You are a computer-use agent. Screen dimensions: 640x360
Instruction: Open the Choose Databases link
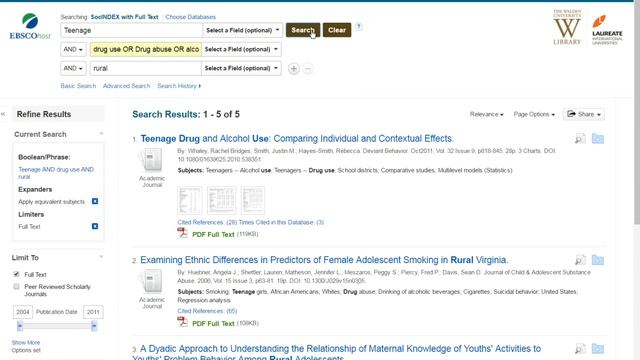coord(190,17)
